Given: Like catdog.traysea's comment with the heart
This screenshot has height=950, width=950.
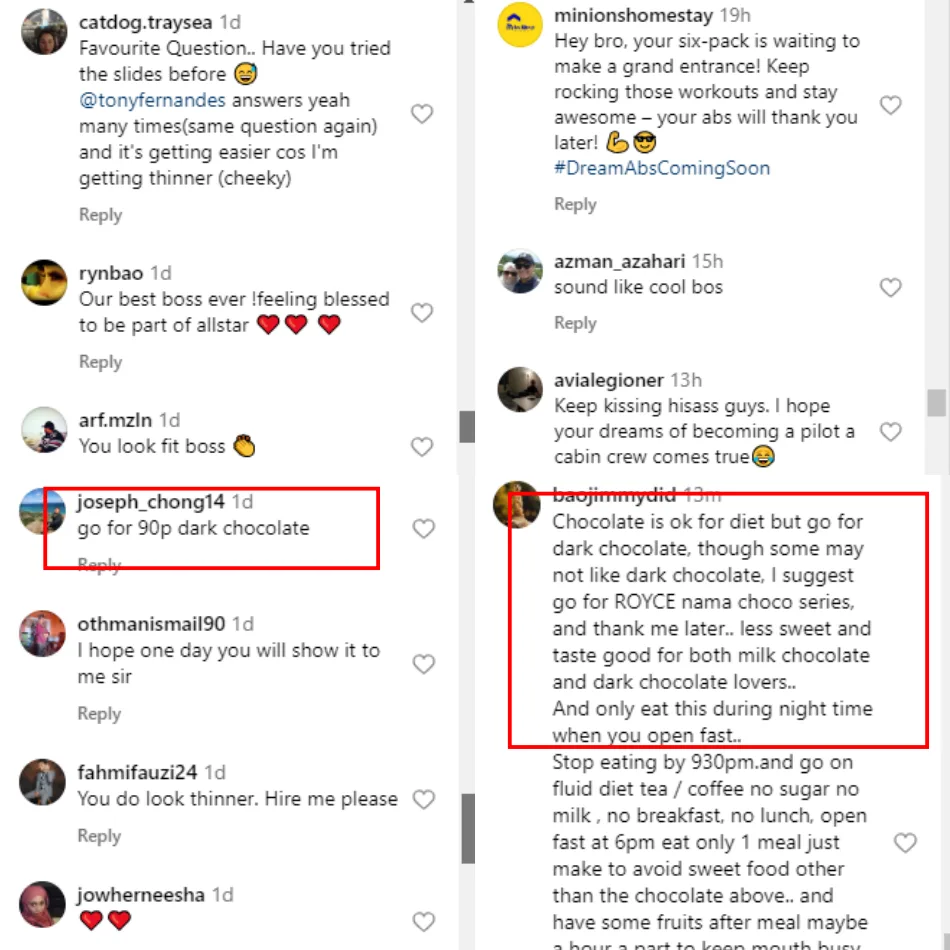Looking at the screenshot, I should tap(422, 114).
